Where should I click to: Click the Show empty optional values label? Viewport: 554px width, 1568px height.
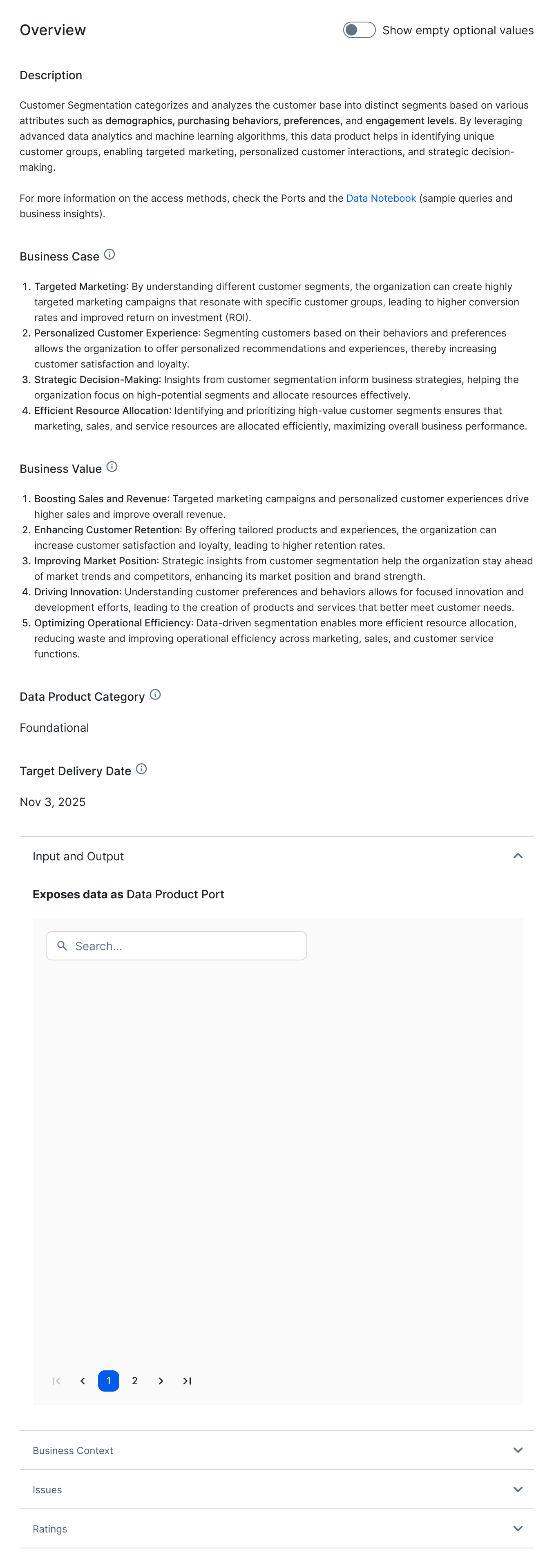pos(458,31)
